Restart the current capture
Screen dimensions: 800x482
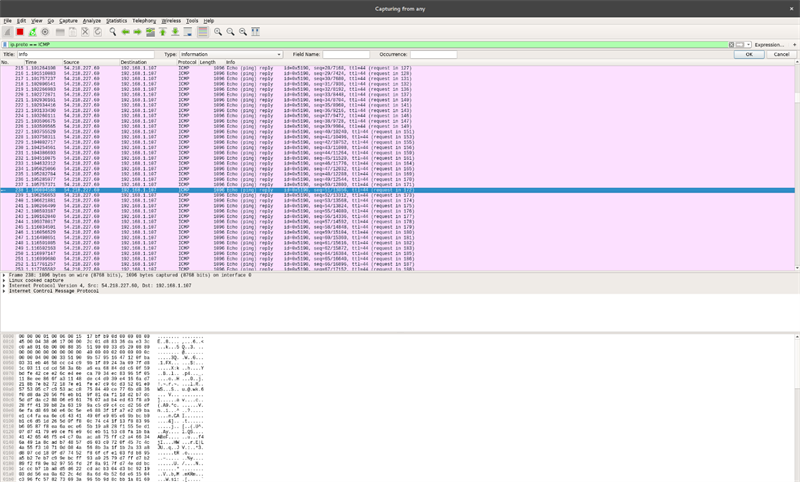tap(32, 32)
